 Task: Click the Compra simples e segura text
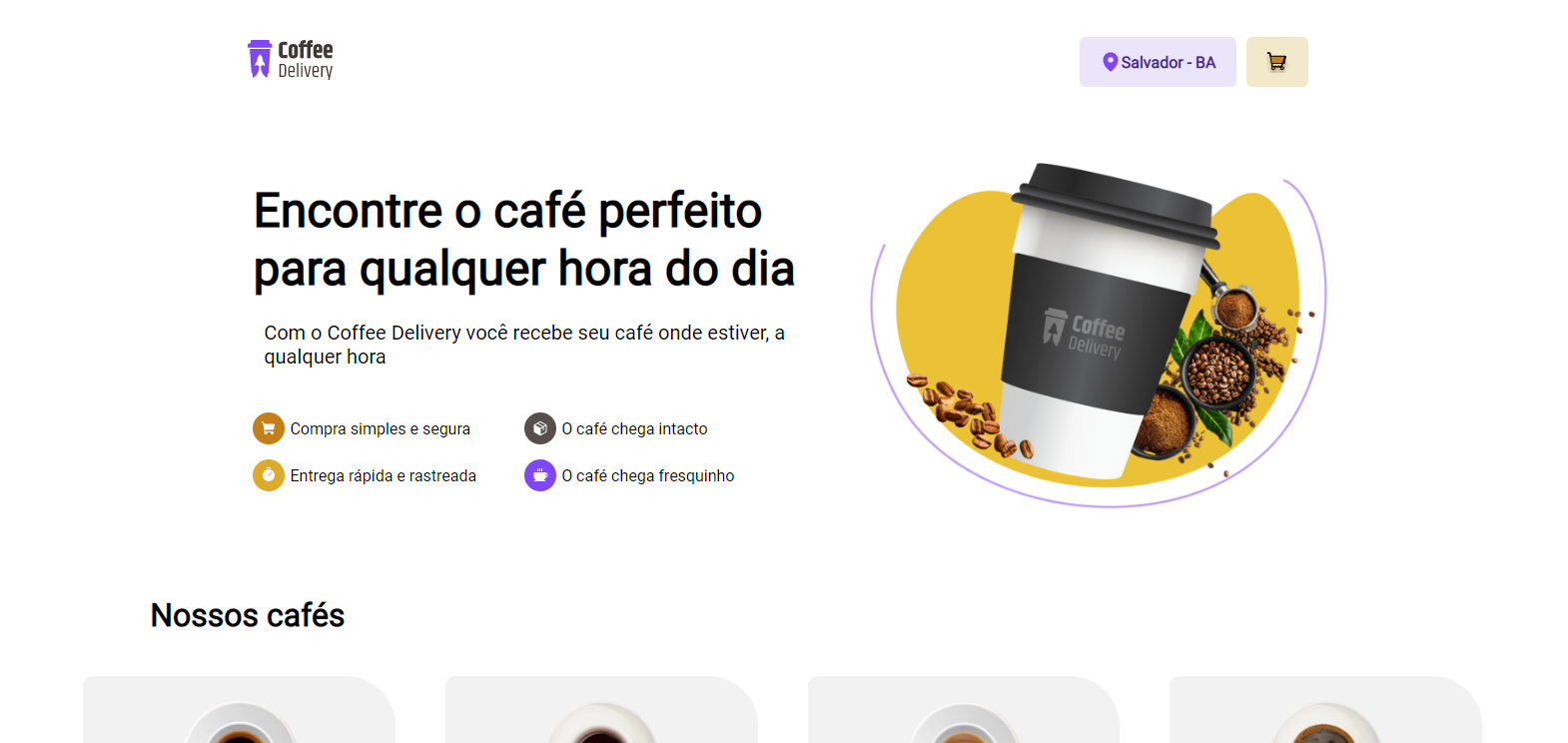click(381, 428)
